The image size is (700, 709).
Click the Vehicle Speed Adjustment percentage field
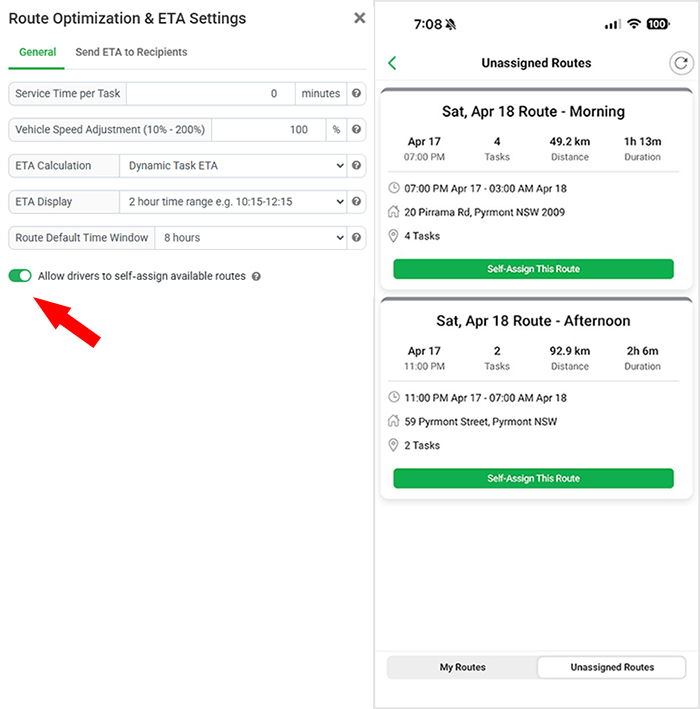click(x=269, y=129)
